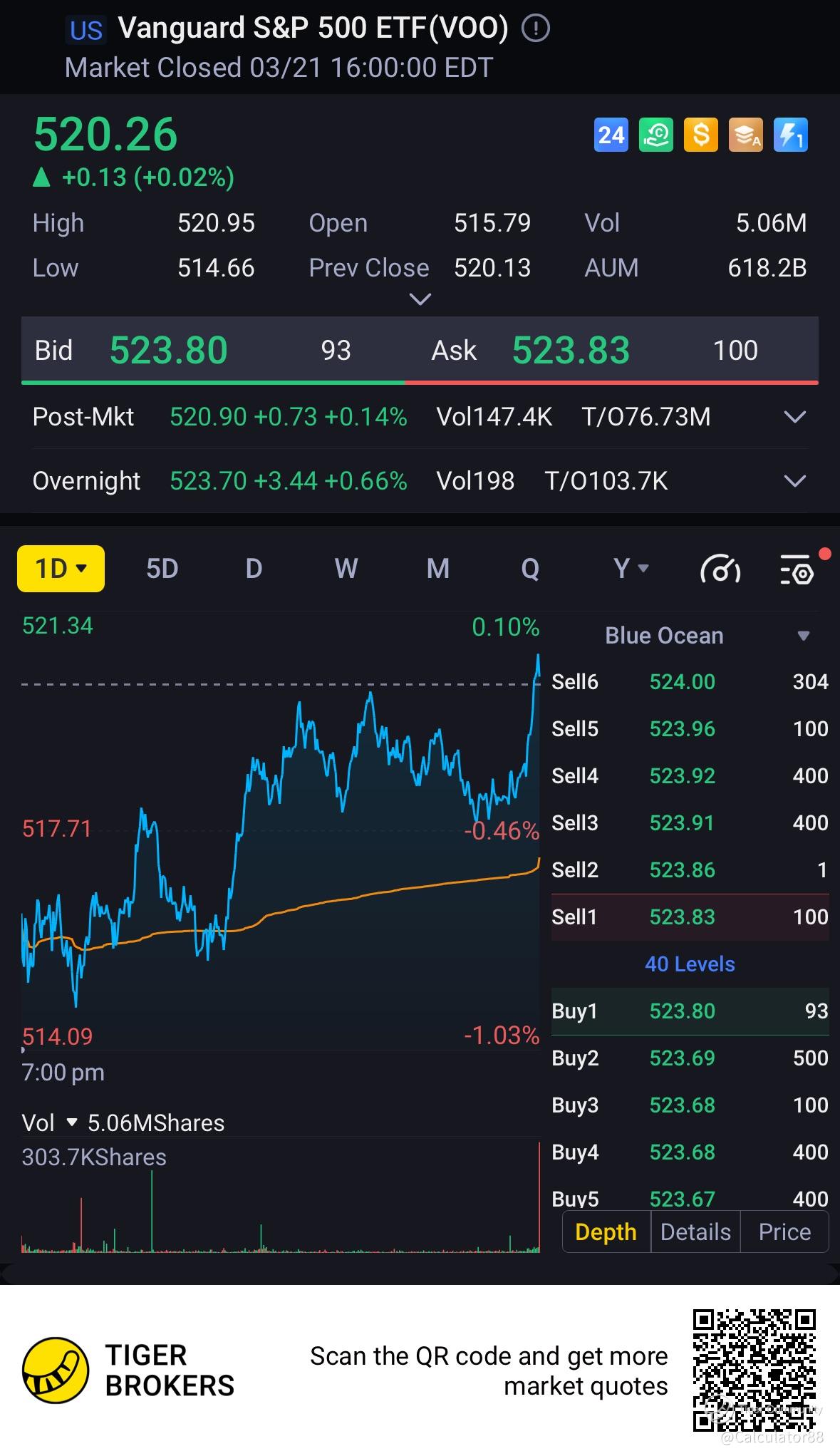This screenshot has height=1456, width=840.
Task: Select the Buy3 row with 100 shares
Action: 690,1105
